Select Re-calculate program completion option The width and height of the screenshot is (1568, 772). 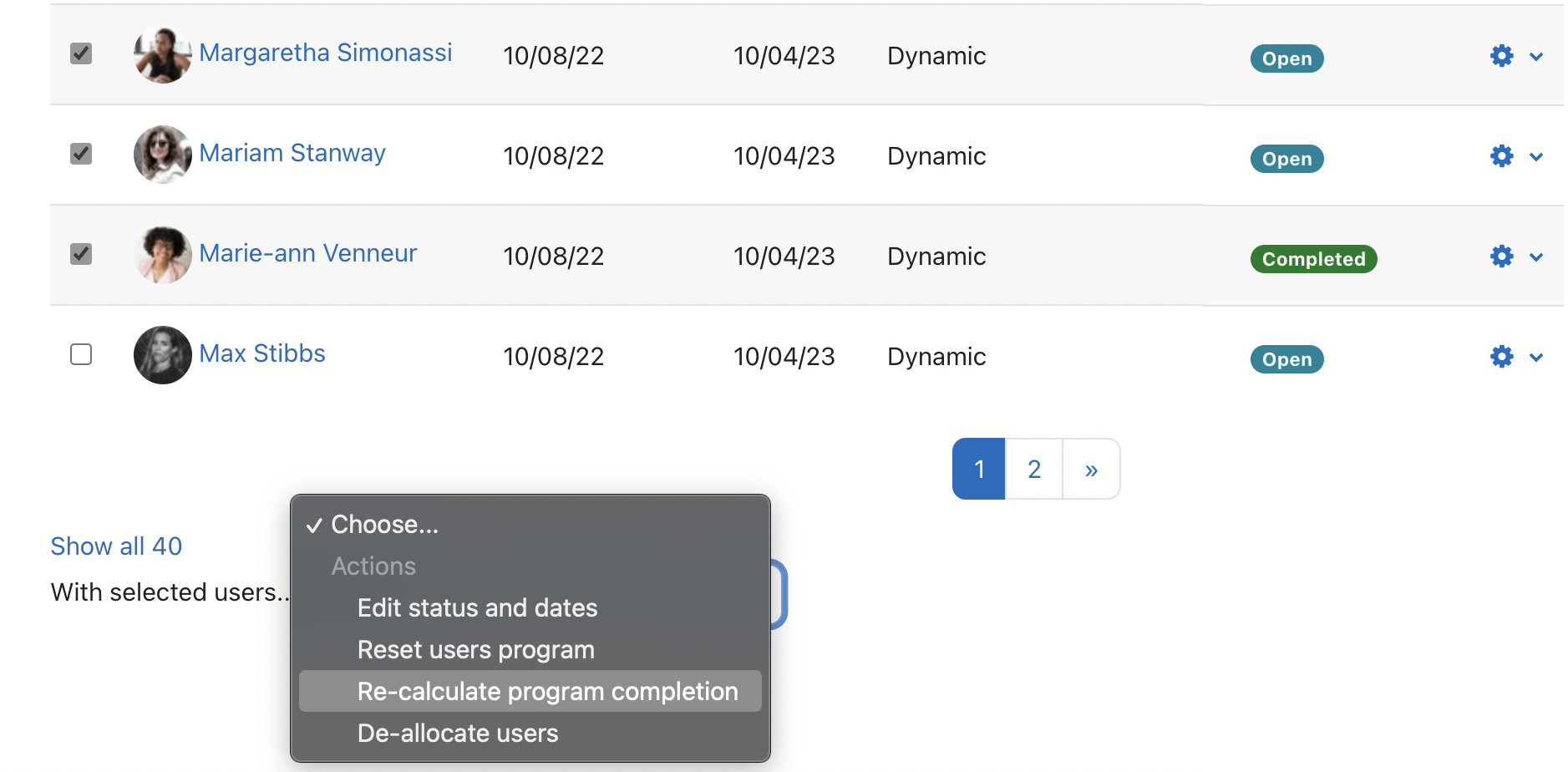[547, 692]
